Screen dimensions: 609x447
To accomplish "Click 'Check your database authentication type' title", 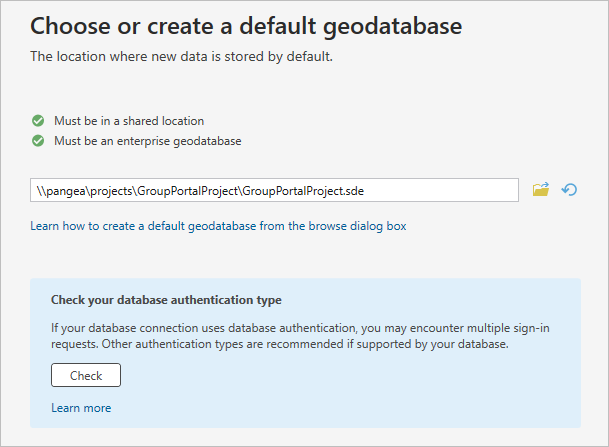I will (166, 300).
